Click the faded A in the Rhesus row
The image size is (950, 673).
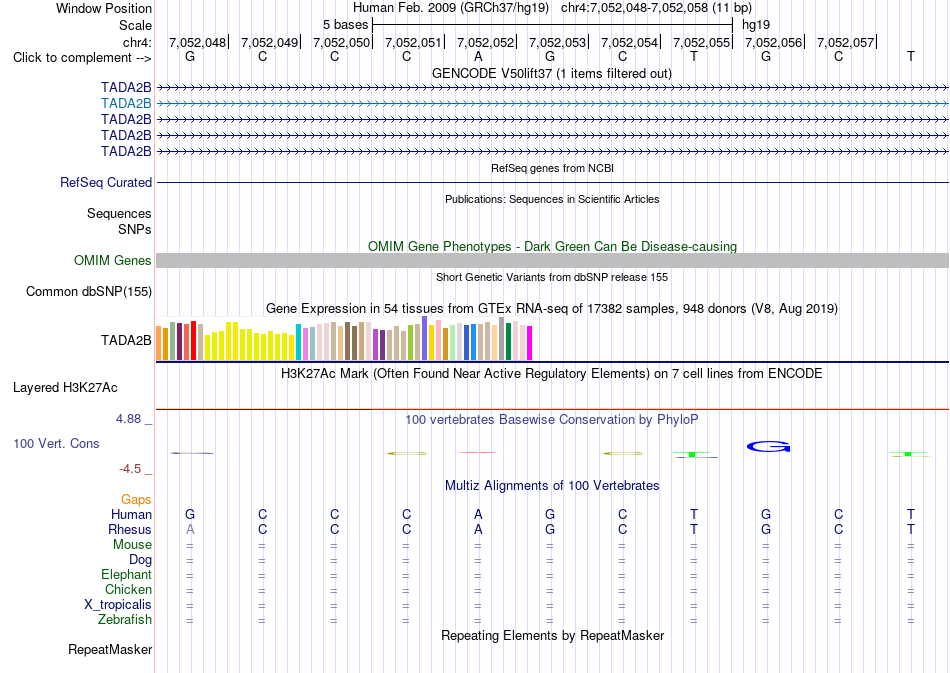coord(190,529)
